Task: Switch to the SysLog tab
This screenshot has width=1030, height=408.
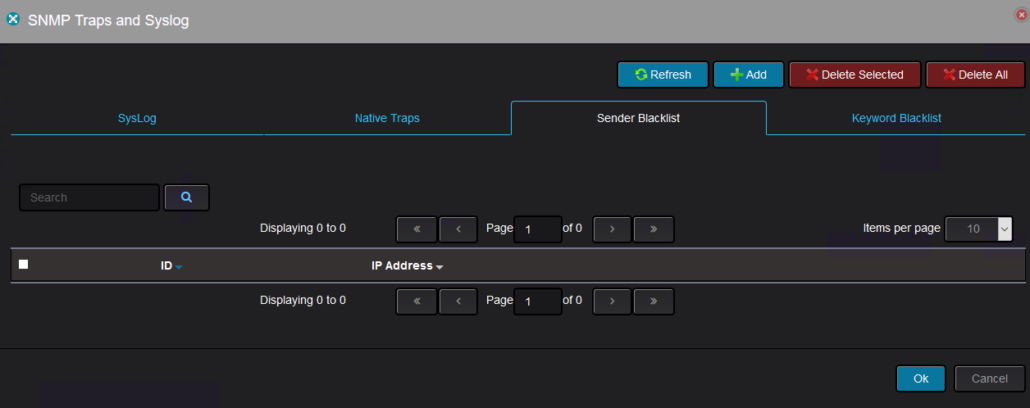Action: (137, 118)
